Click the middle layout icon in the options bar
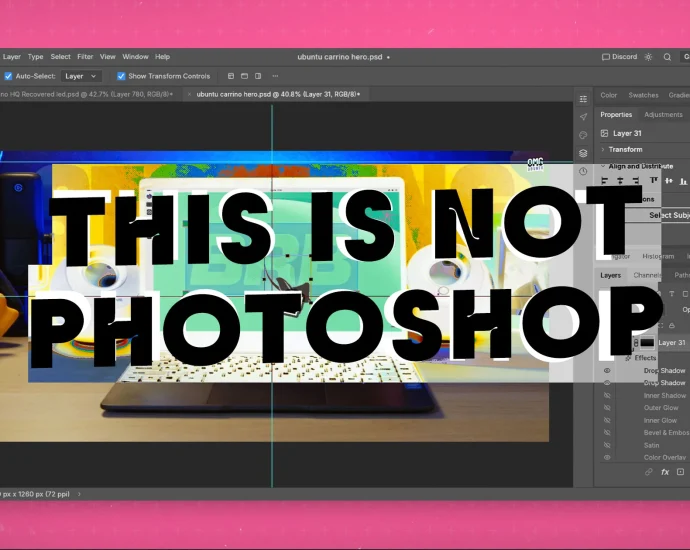Viewport: 690px width, 550px height. [244, 76]
